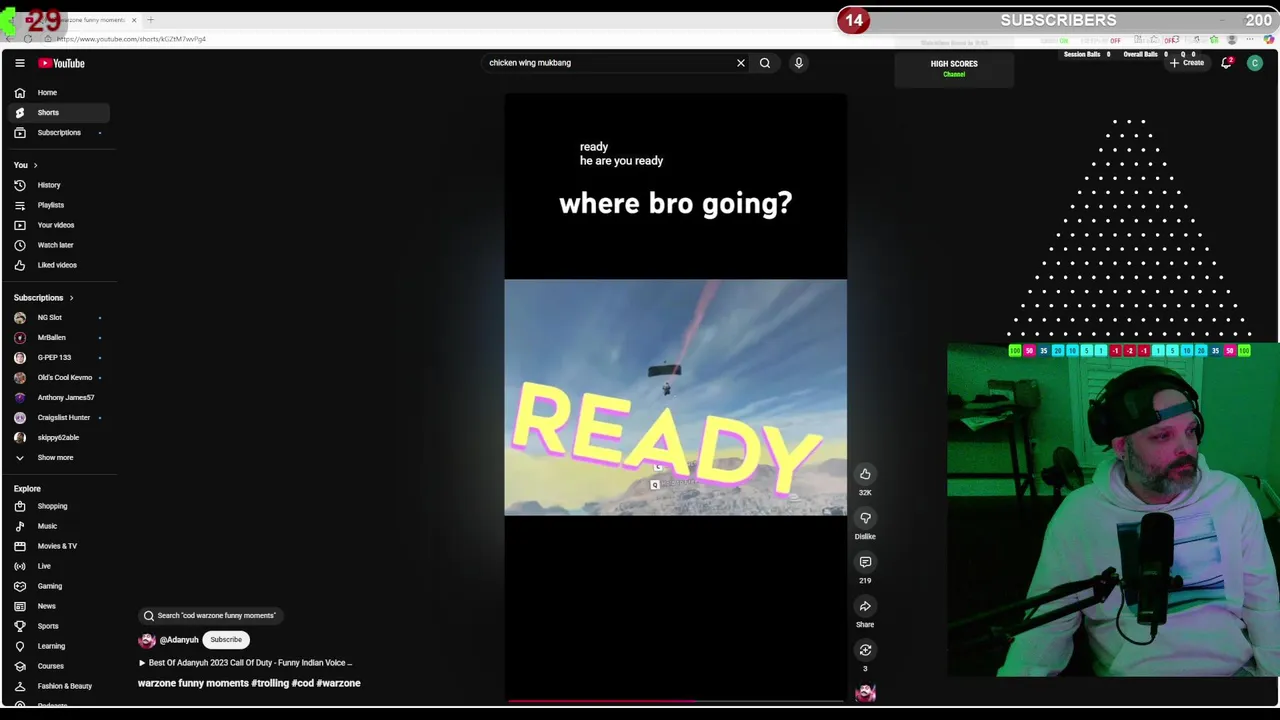Open the Anthony James57 channel subscription
This screenshot has width=1280, height=720.
(x=60, y=397)
